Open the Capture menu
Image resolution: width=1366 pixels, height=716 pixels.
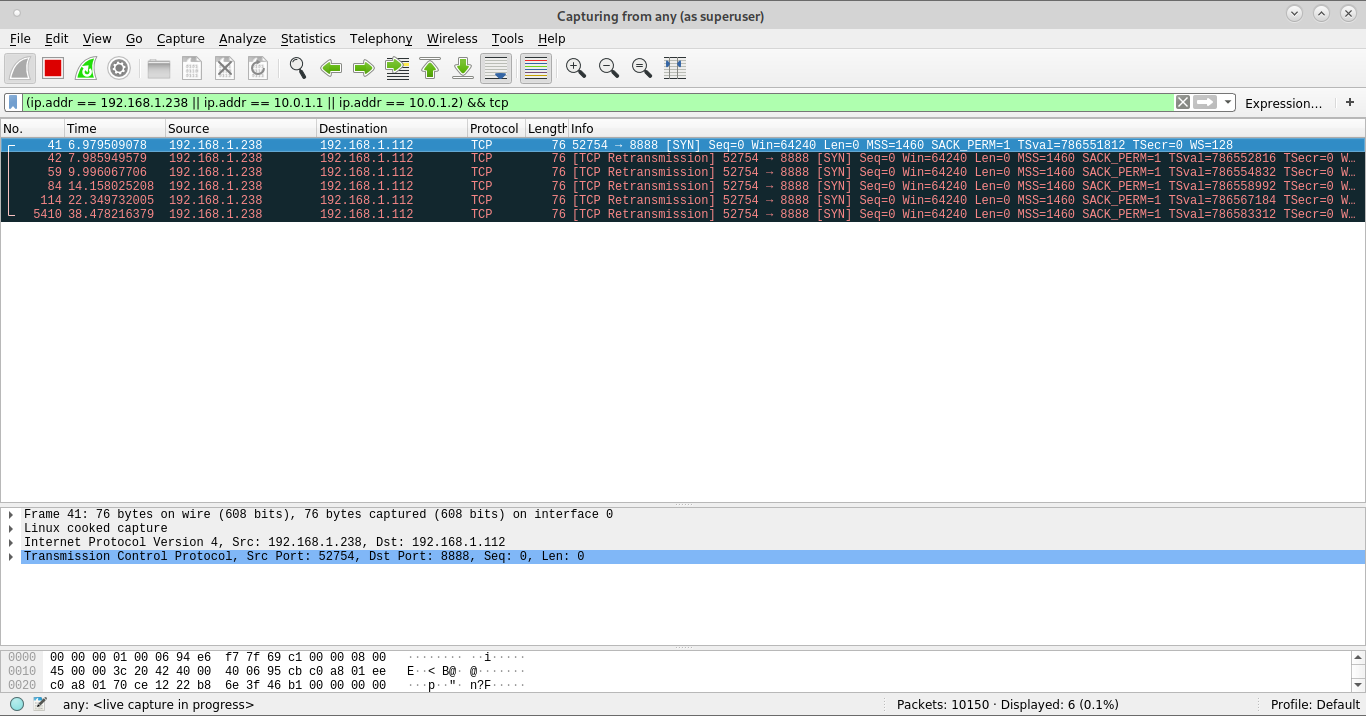tap(181, 38)
